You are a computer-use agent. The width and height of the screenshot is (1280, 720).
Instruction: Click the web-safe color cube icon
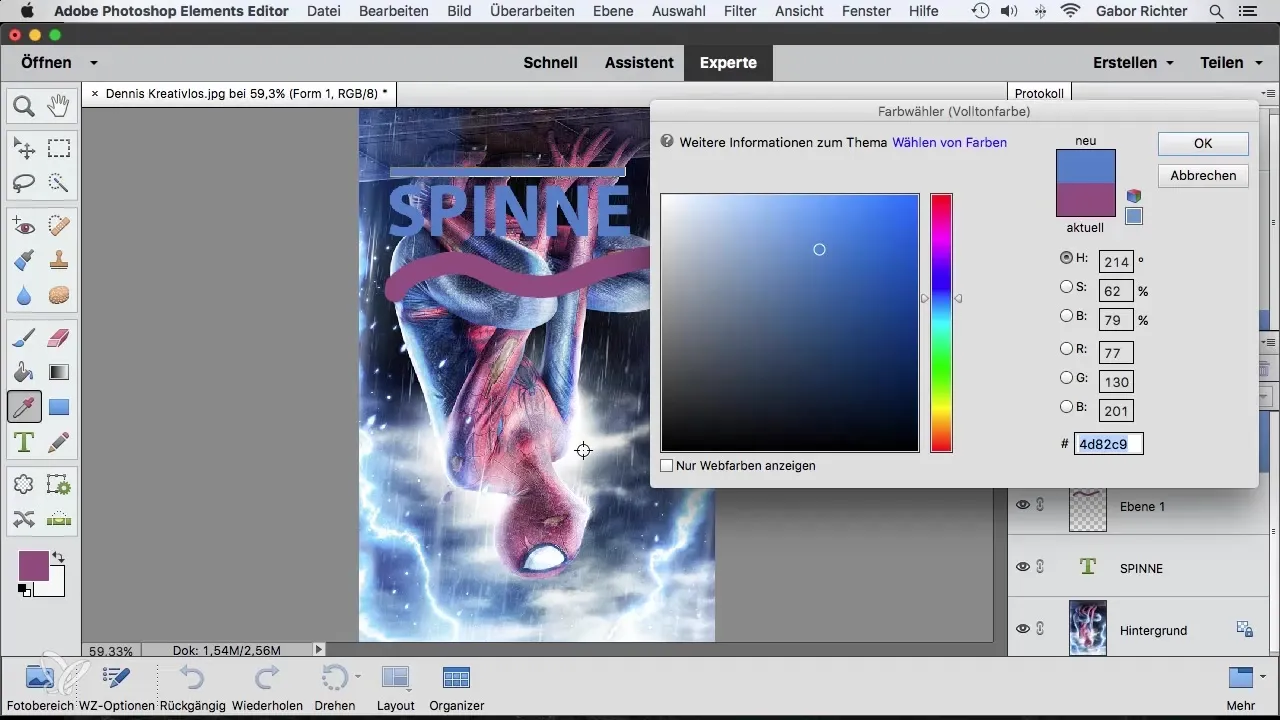(1134, 196)
